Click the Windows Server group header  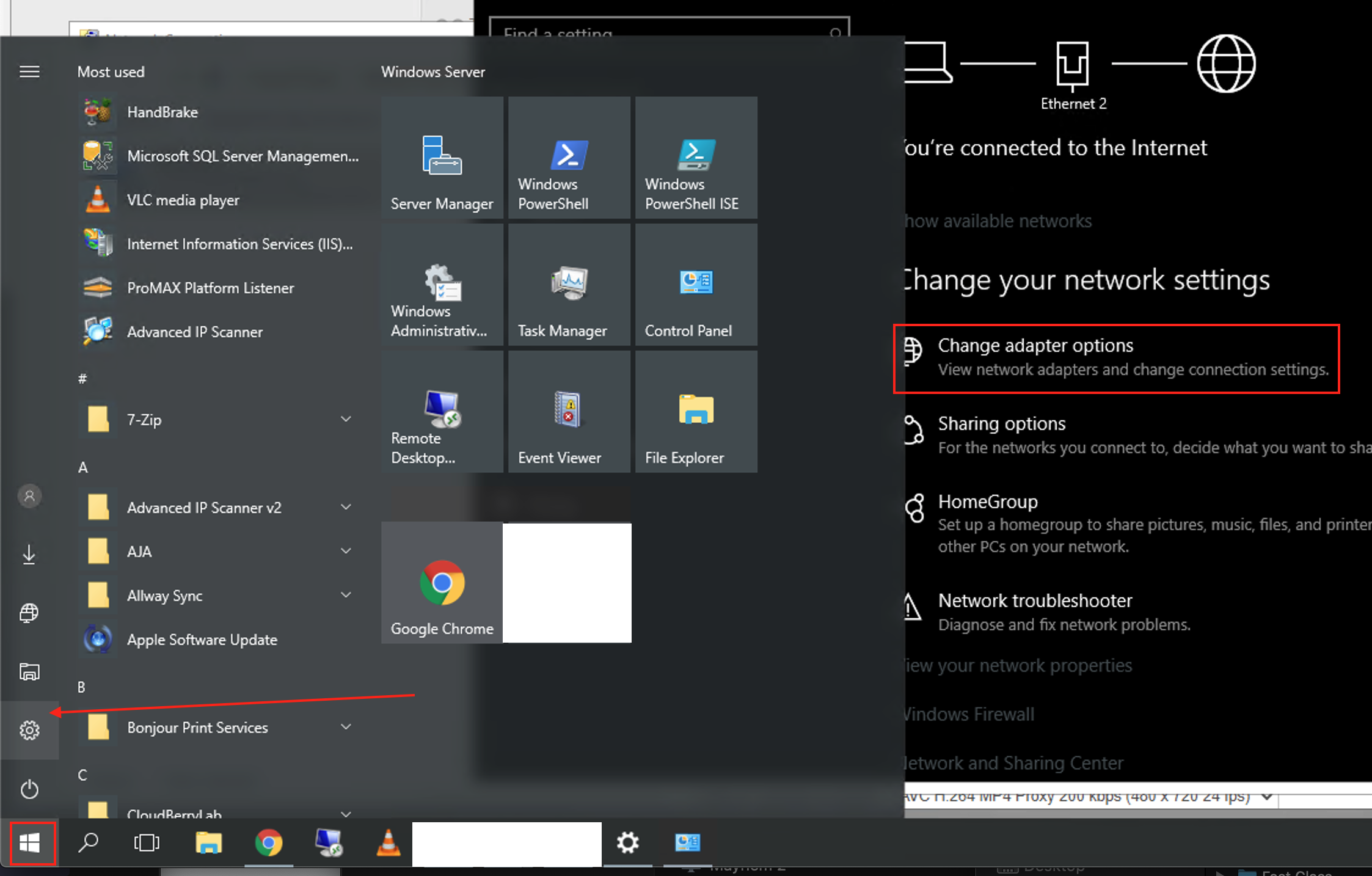click(433, 72)
